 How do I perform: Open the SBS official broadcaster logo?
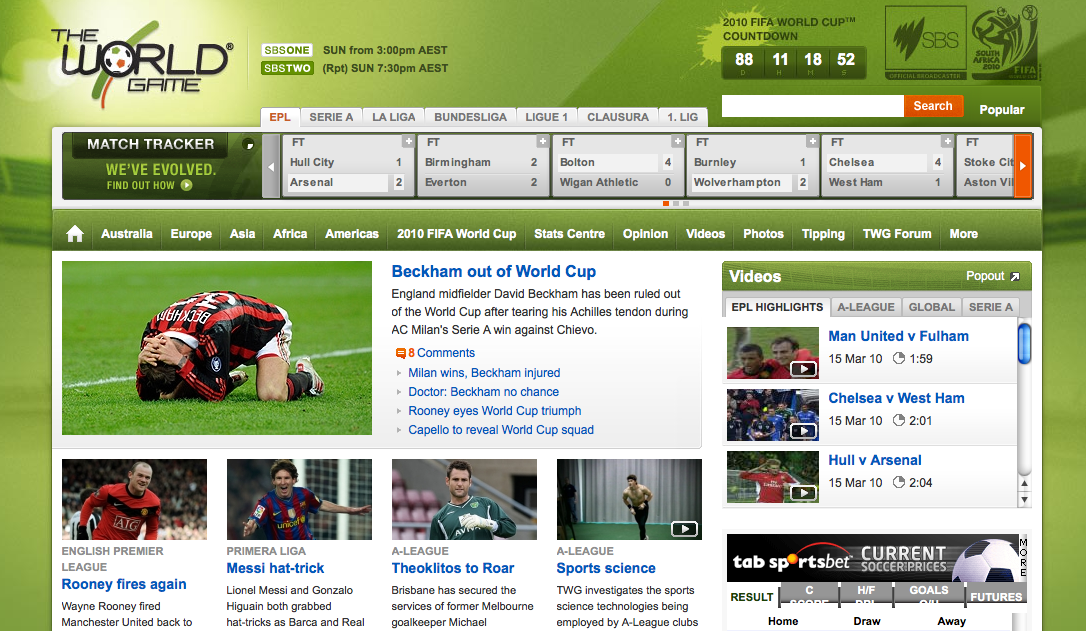925,43
